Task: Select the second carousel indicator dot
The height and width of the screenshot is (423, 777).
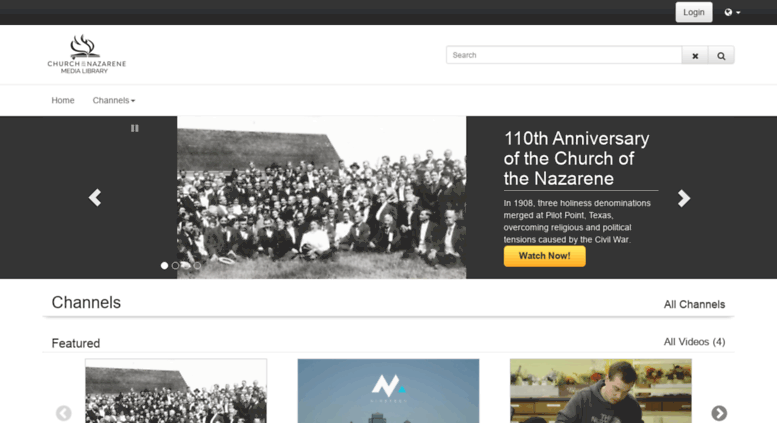Action: pyautogui.click(x=175, y=266)
